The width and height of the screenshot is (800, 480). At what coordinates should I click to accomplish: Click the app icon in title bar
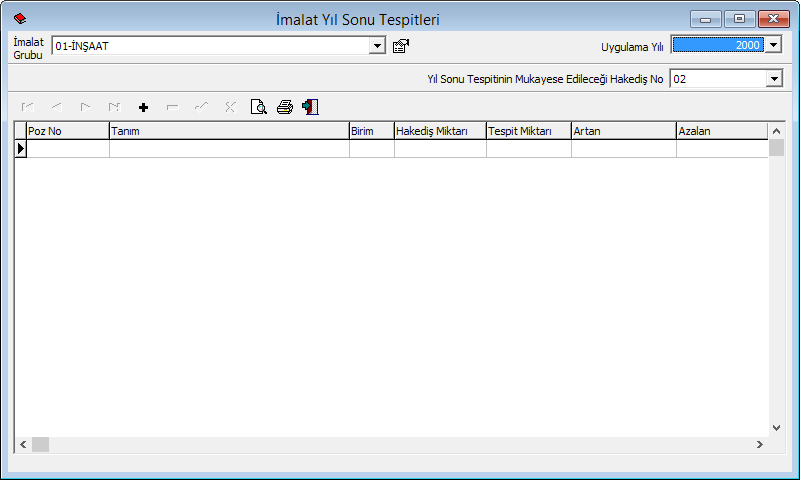(20, 19)
